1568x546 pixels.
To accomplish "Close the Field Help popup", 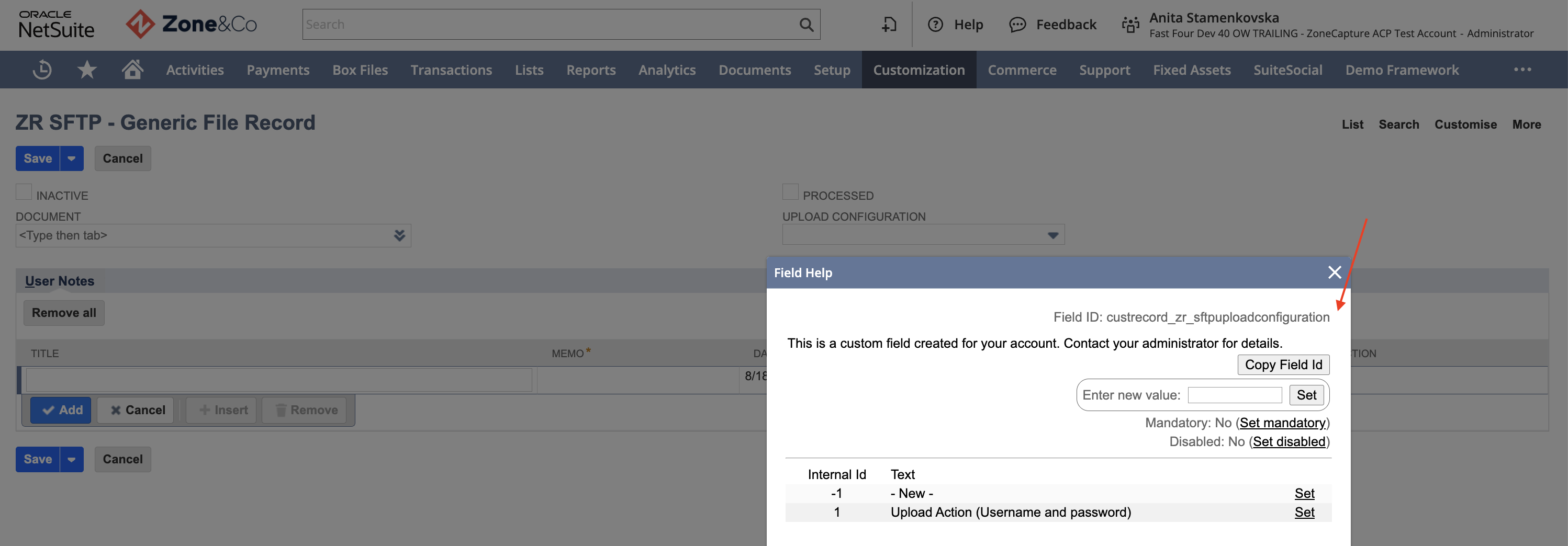I will [x=1334, y=272].
